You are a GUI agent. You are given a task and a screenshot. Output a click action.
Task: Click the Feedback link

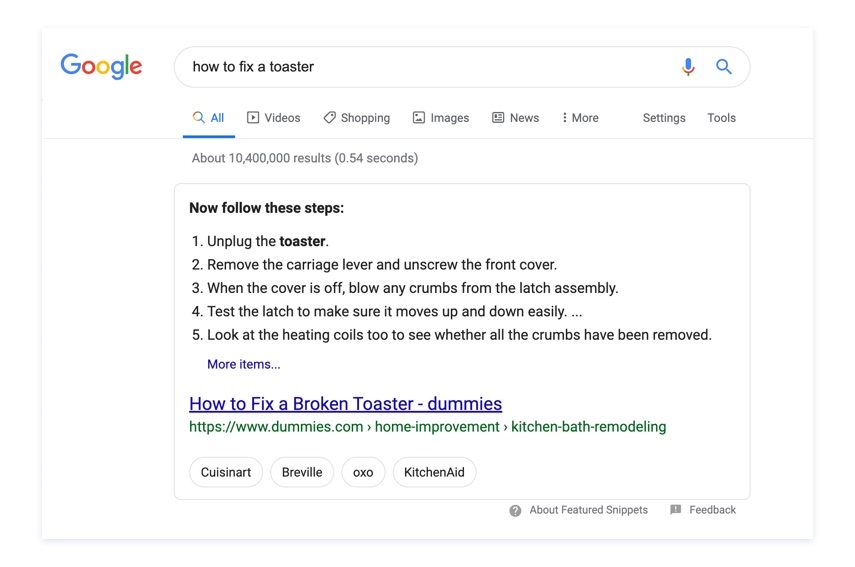[712, 510]
